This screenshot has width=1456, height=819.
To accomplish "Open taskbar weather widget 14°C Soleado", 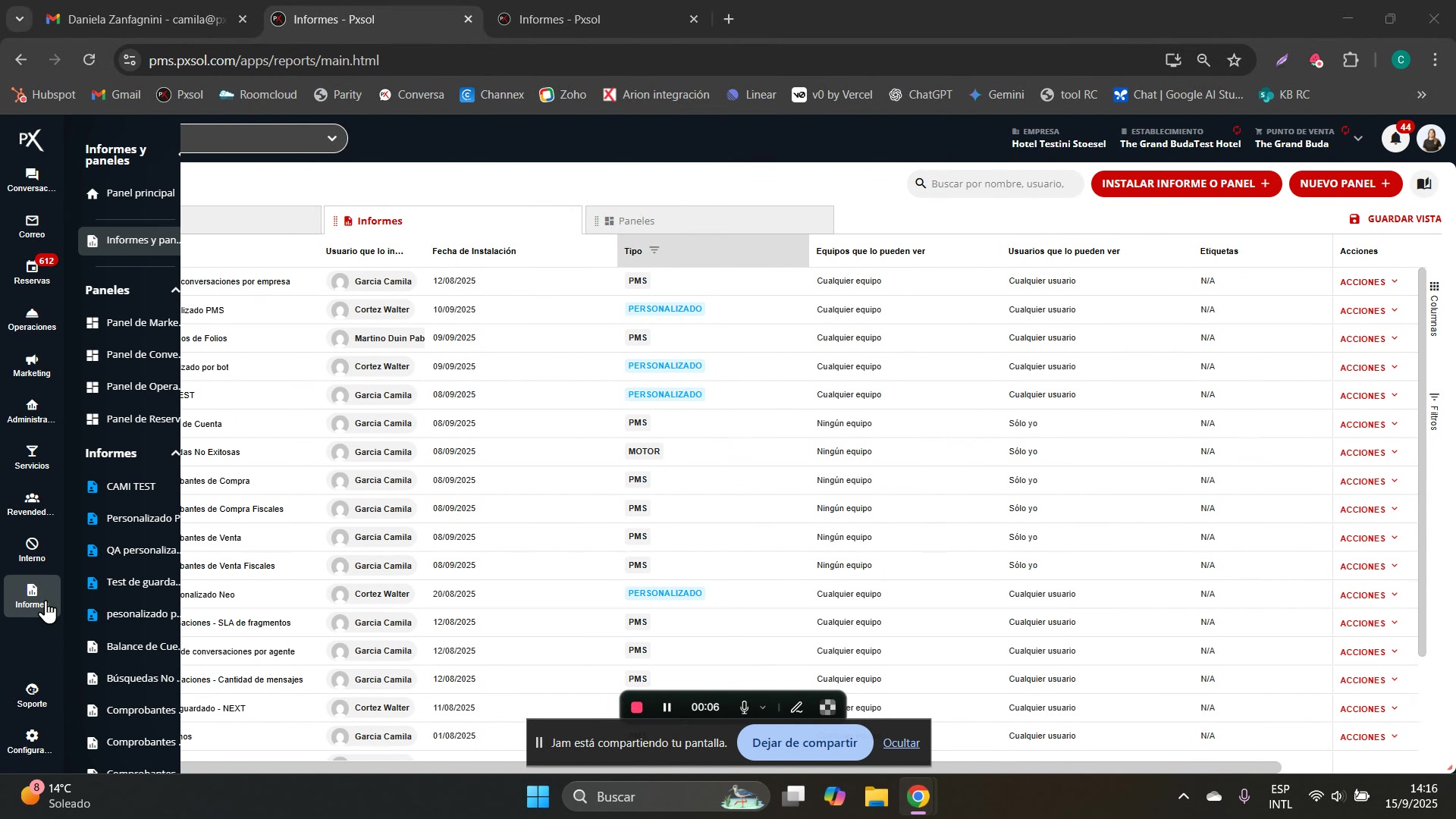I will (x=55, y=796).
